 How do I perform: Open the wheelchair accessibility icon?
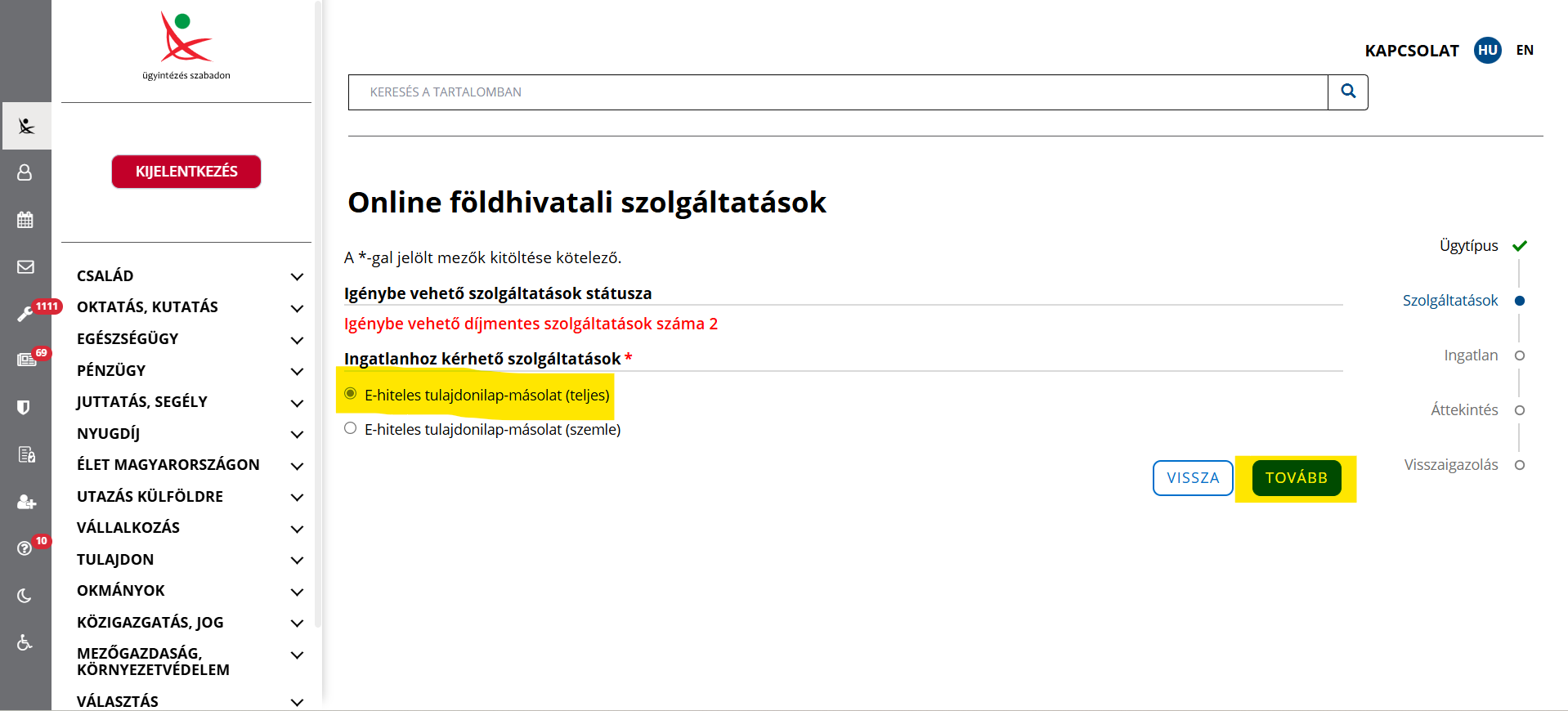click(25, 643)
